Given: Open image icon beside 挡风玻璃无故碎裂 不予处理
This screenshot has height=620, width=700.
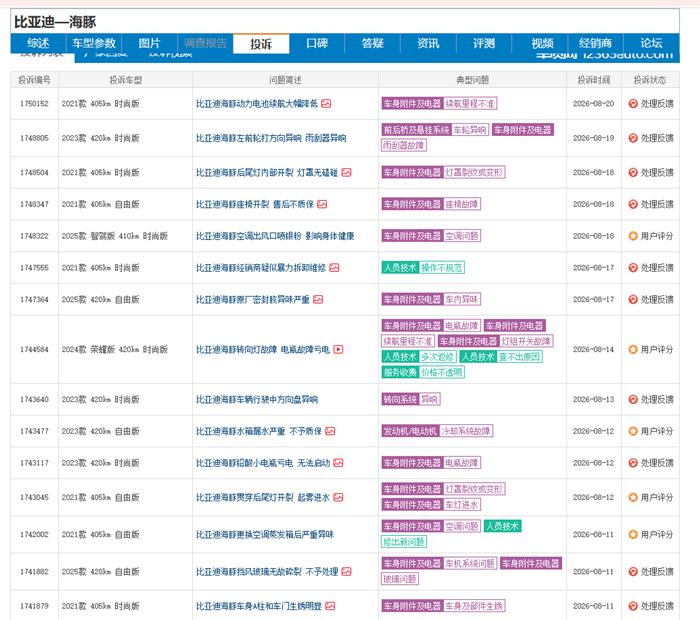Looking at the screenshot, I should coord(346,571).
